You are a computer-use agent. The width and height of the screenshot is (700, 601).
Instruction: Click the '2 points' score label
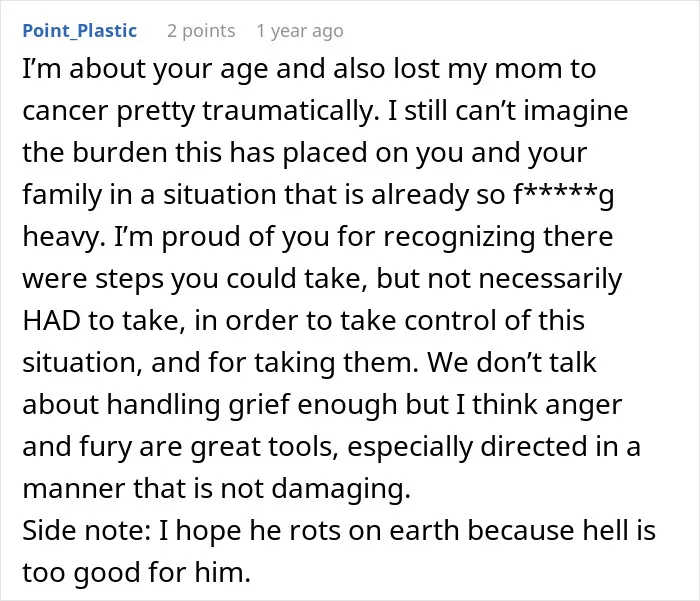click(201, 31)
